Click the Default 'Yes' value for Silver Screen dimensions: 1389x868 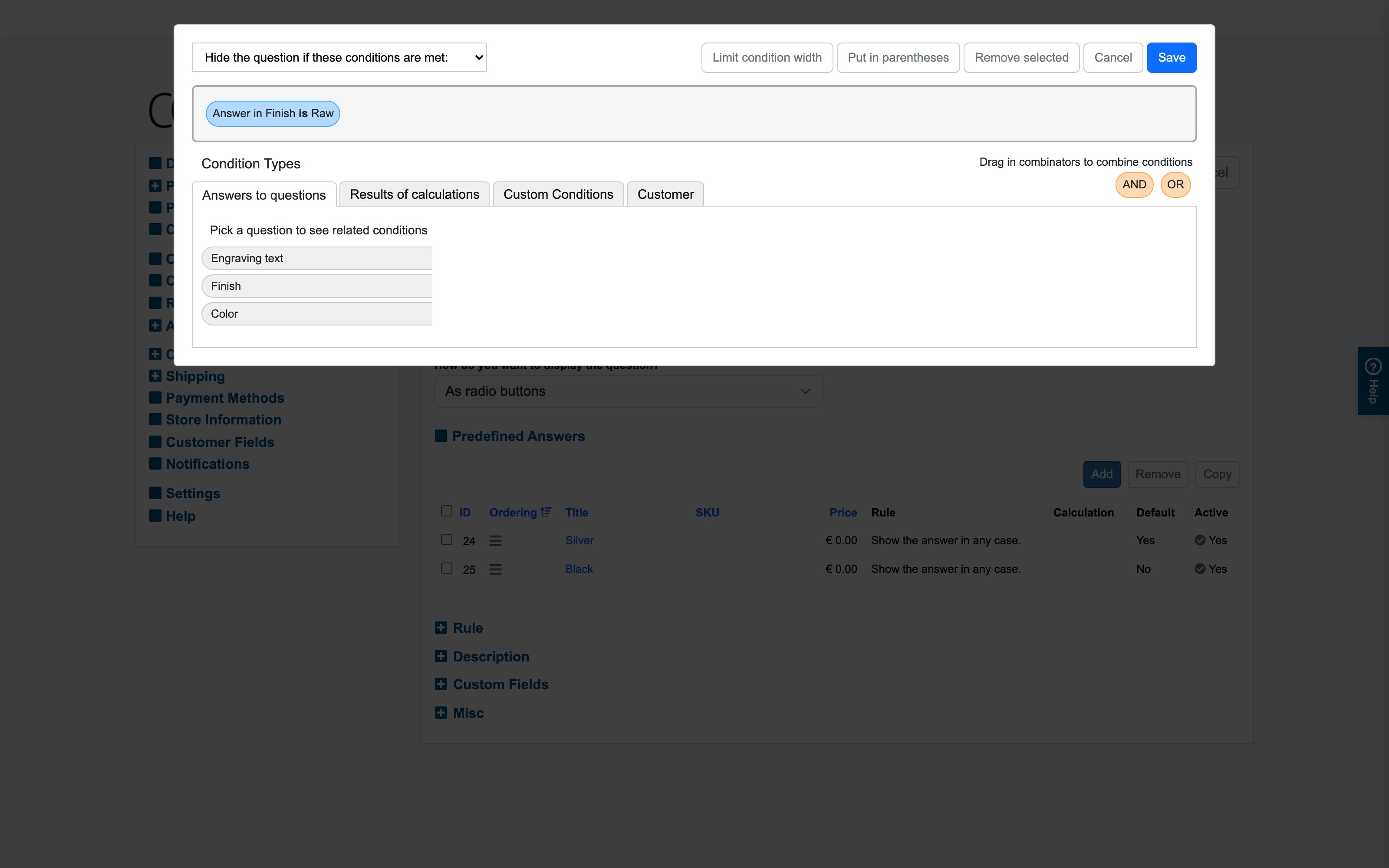coord(1145,540)
